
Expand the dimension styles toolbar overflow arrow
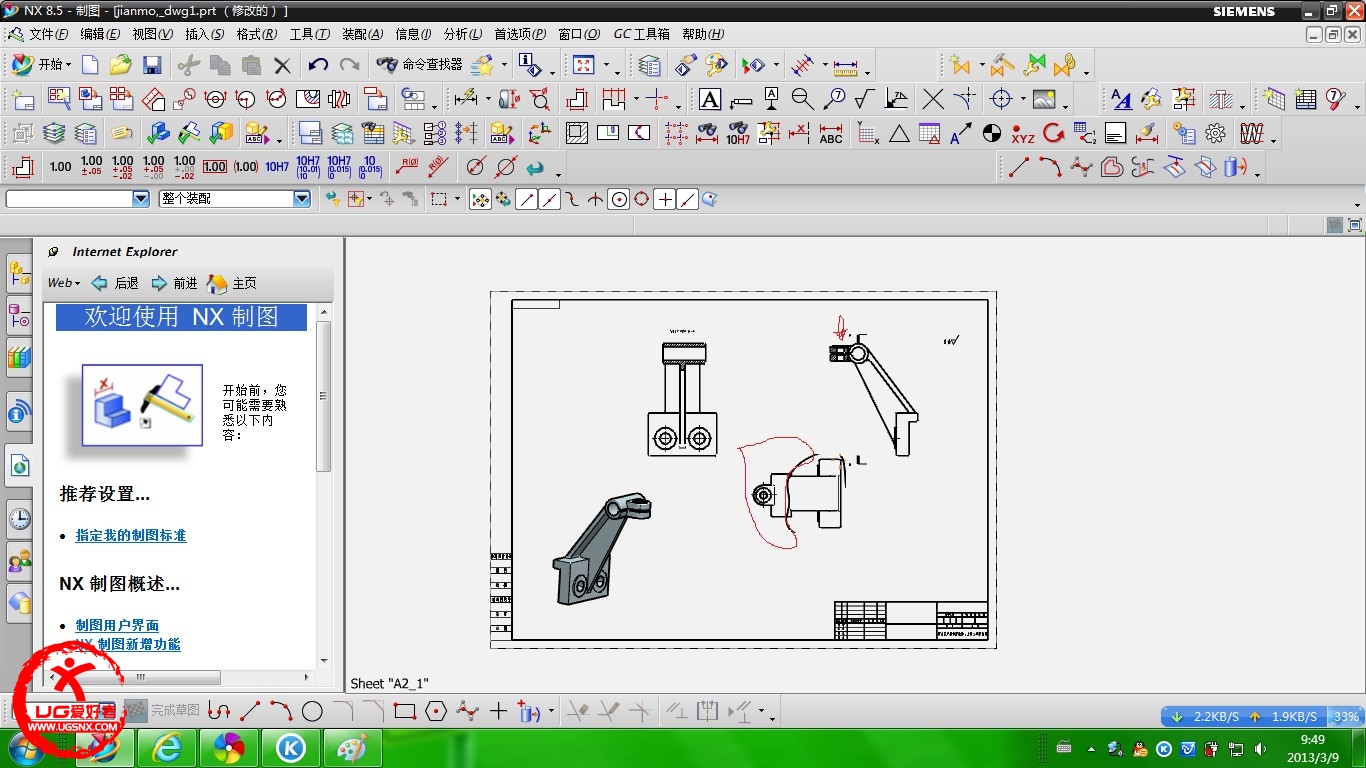(558, 173)
